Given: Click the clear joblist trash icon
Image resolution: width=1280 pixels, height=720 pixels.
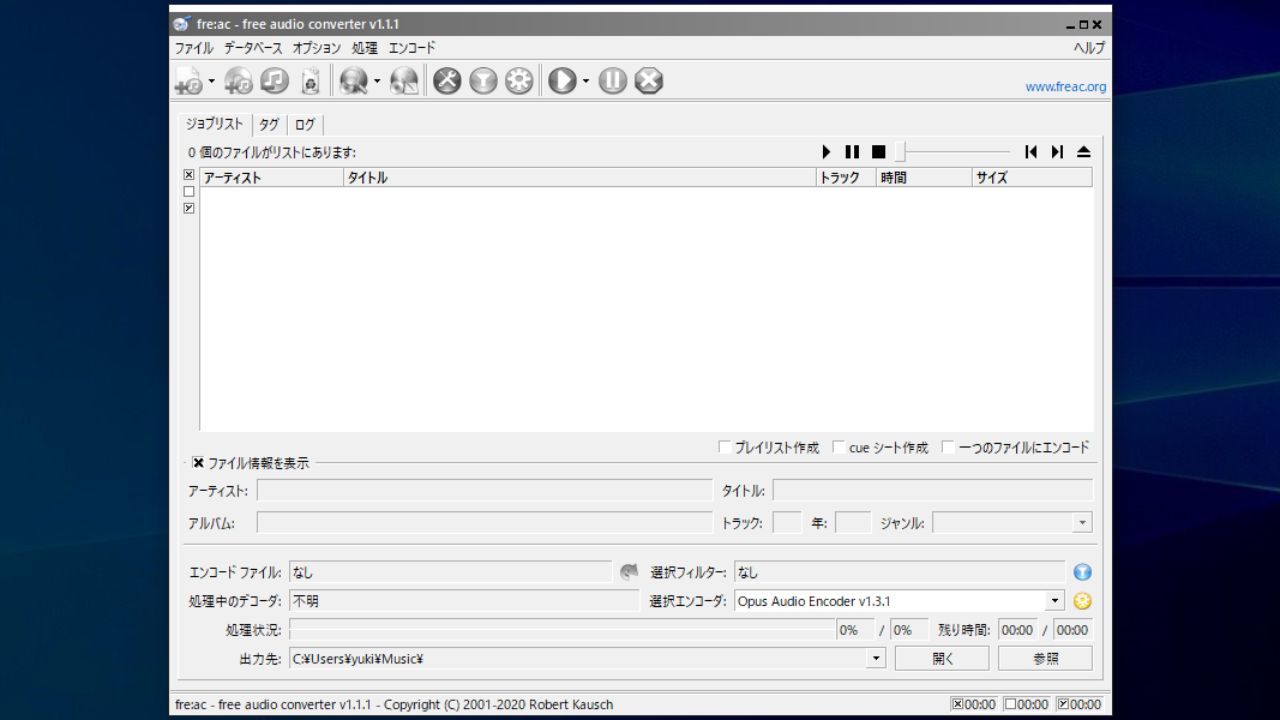Looking at the screenshot, I should pyautogui.click(x=310, y=81).
